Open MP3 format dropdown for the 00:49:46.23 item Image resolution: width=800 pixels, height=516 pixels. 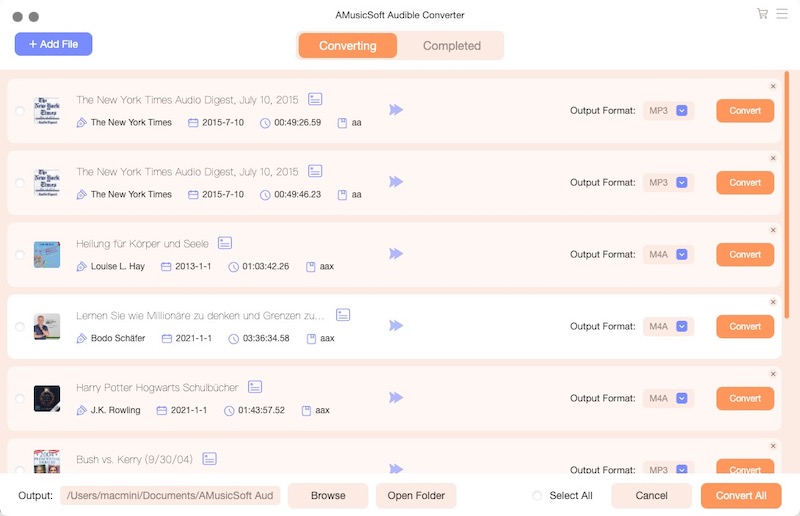[682, 182]
